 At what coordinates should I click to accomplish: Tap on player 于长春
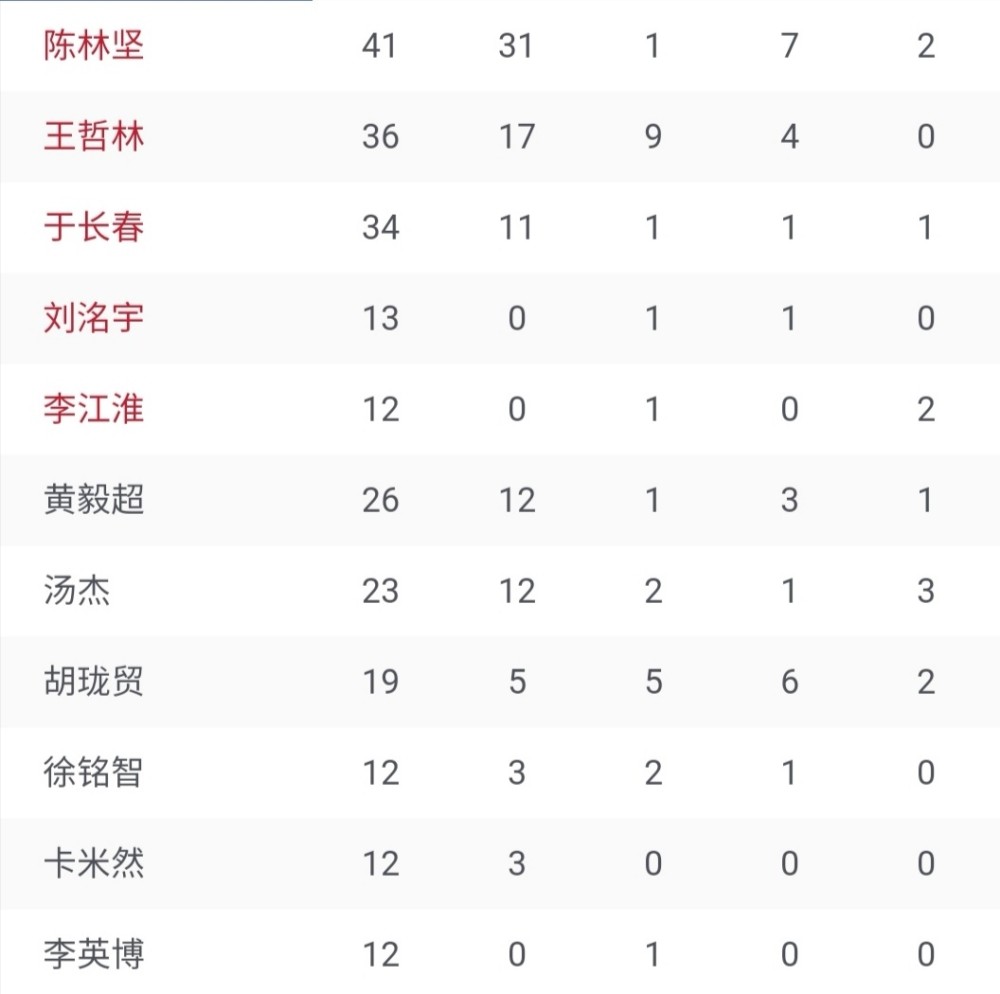[94, 227]
